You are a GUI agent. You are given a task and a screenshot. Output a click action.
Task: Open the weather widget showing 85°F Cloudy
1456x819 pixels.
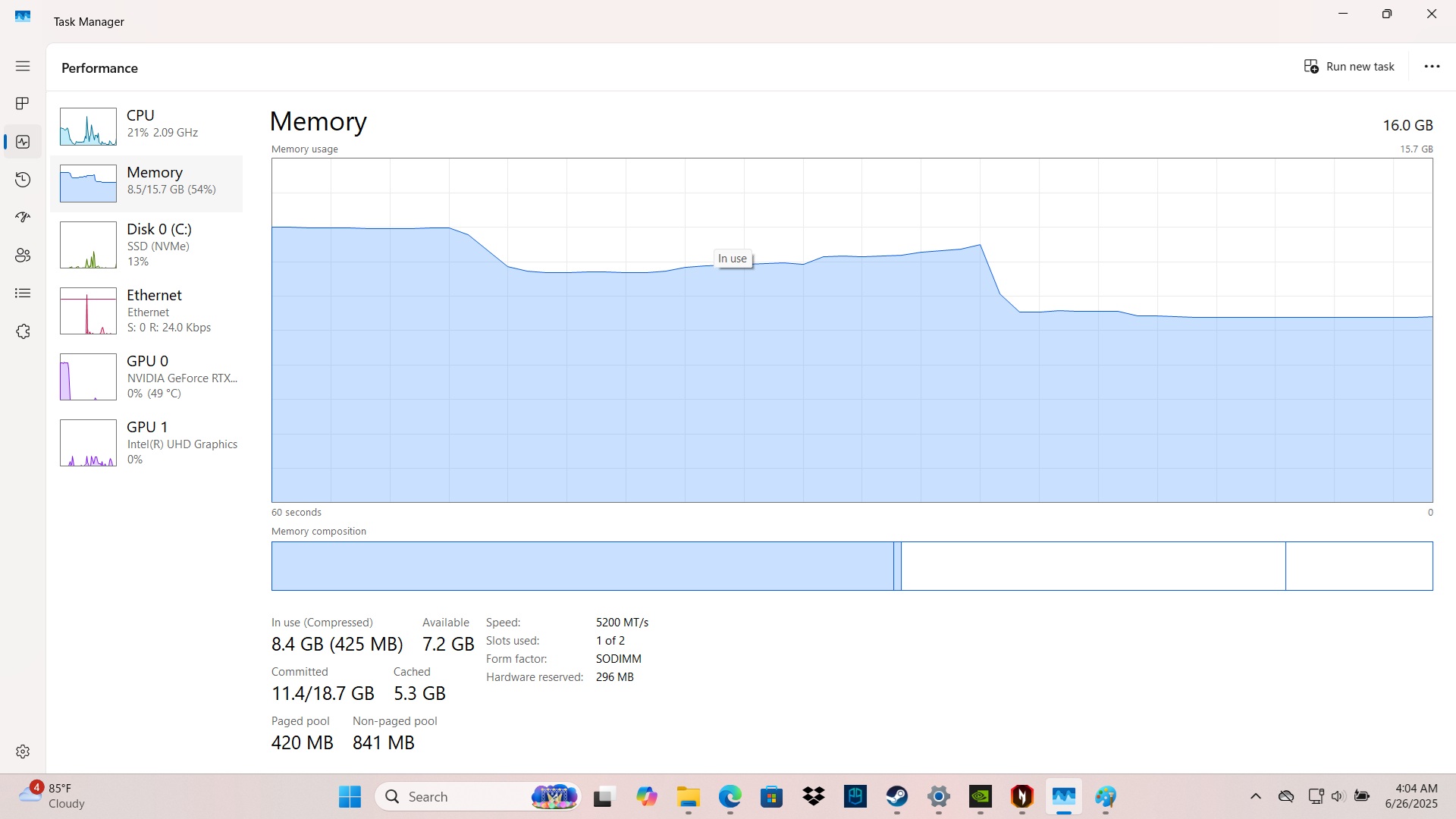[53, 796]
